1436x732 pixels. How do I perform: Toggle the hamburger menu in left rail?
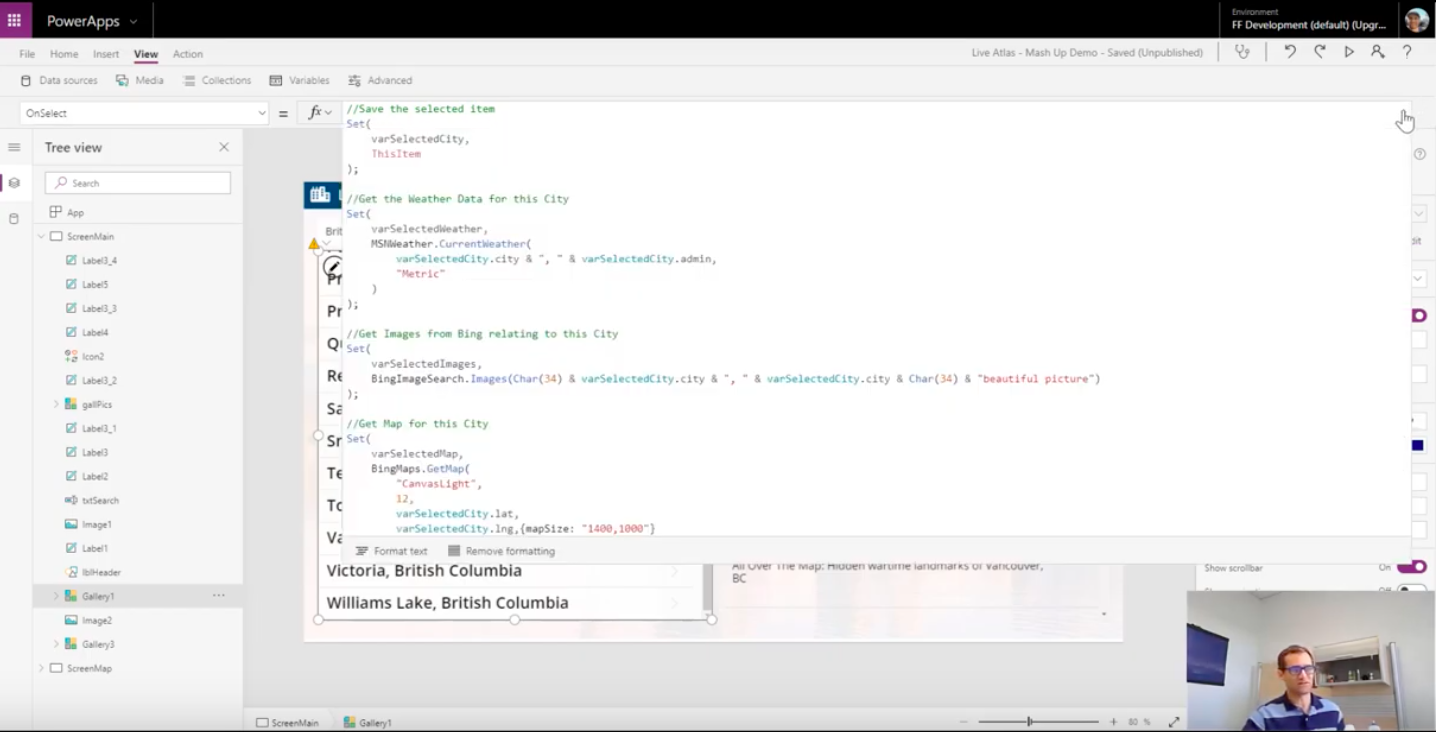(14, 147)
